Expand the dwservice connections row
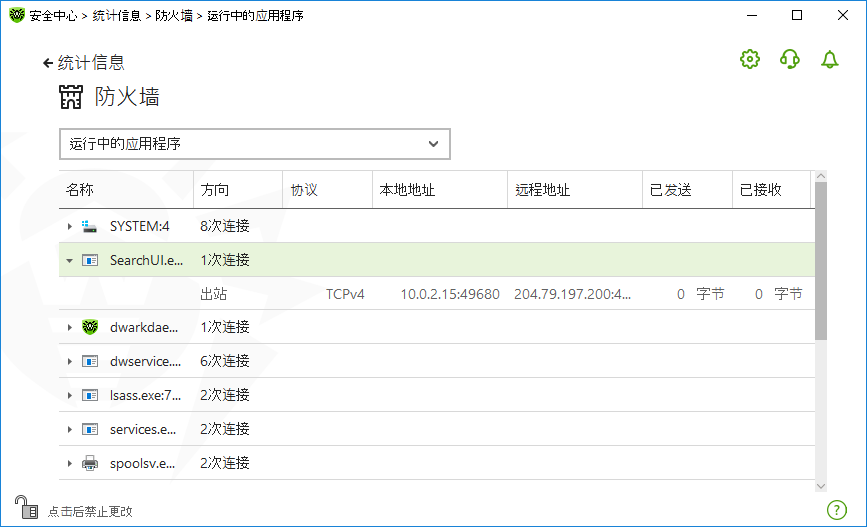The image size is (867, 527). pos(70,362)
